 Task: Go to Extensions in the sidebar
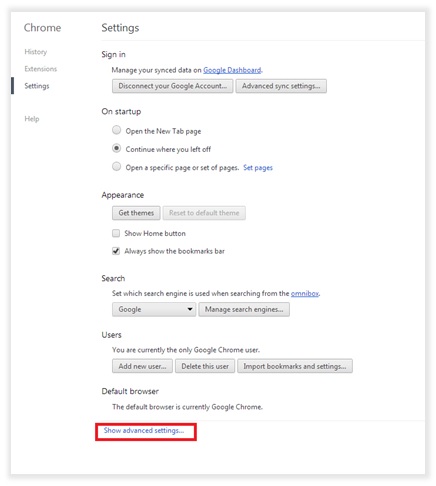coord(41,69)
